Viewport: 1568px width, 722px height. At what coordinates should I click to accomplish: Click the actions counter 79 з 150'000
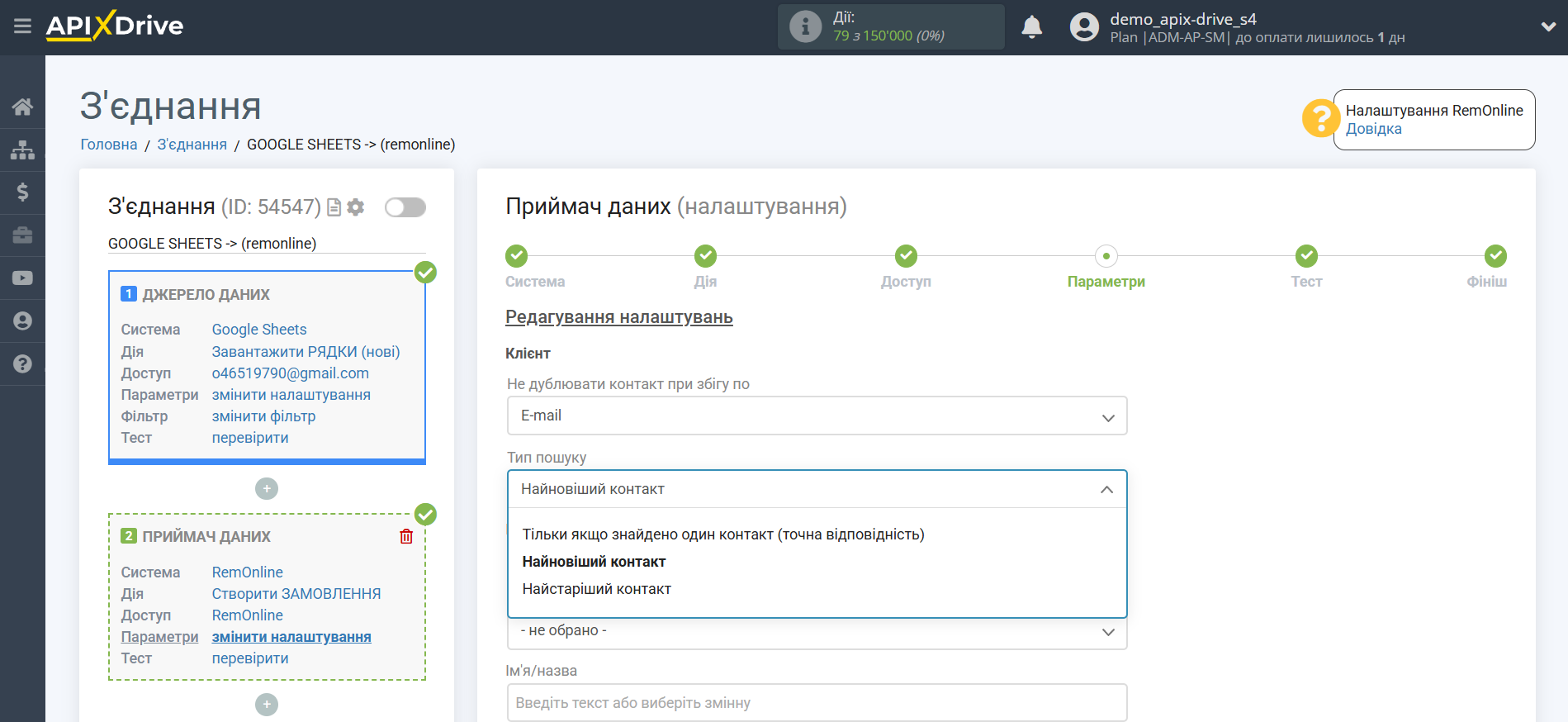click(888, 36)
